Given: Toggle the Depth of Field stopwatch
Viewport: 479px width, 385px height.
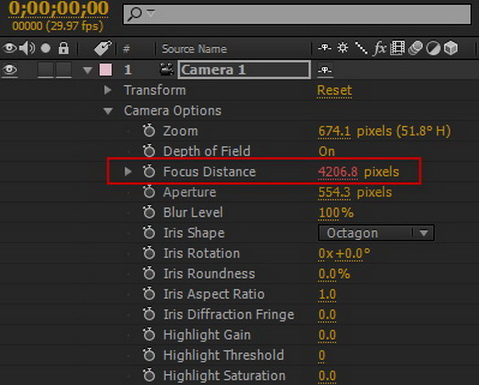Looking at the screenshot, I should click(149, 151).
